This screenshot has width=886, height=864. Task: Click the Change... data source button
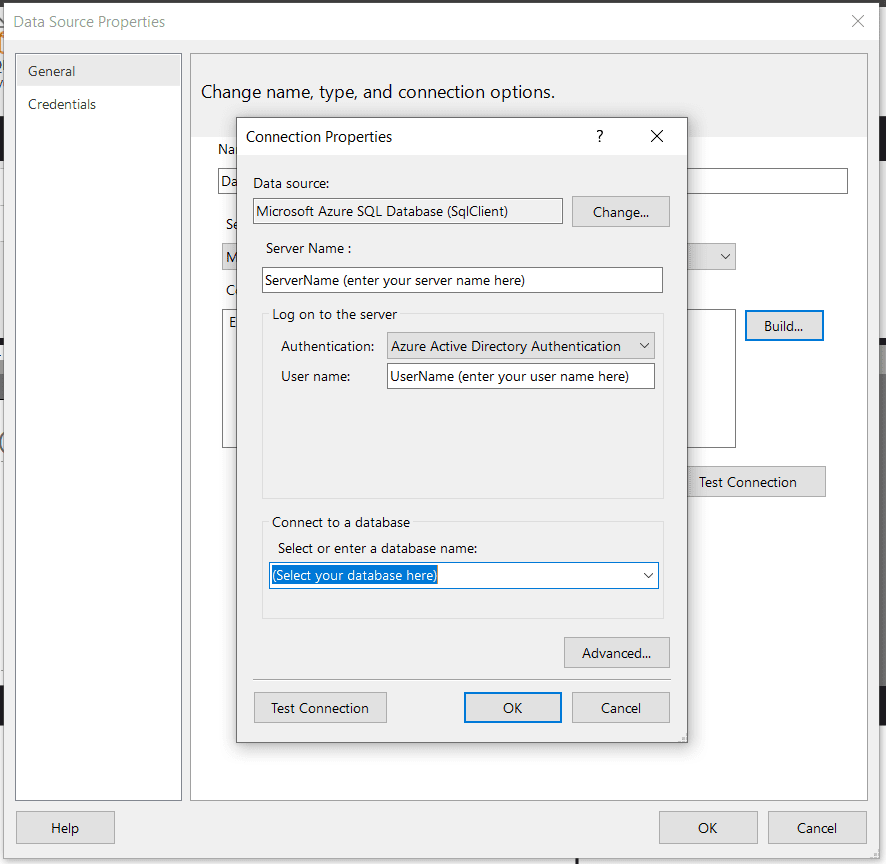(620, 212)
